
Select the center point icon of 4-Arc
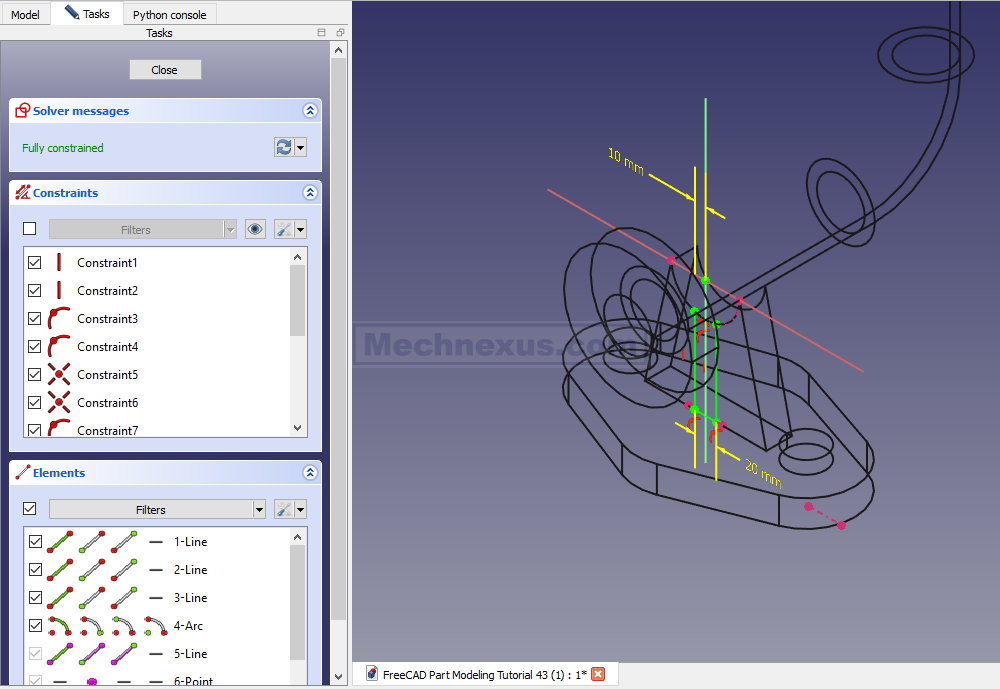coord(155,626)
